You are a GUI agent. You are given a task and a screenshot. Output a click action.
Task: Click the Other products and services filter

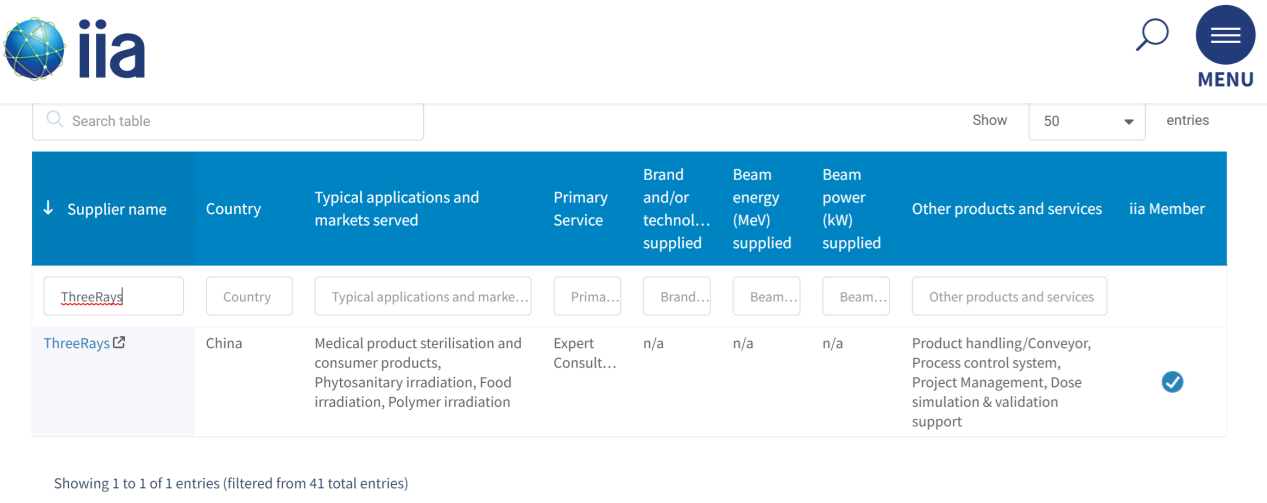pos(1009,296)
